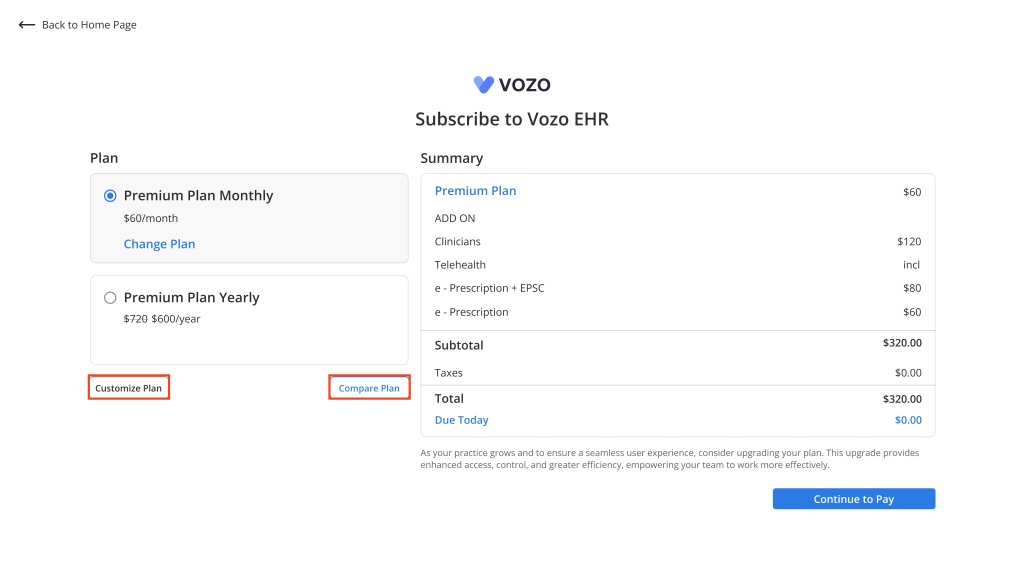Click the Premium Plan Monthly card title
Viewport: 1024px width, 576px height.
click(199, 195)
